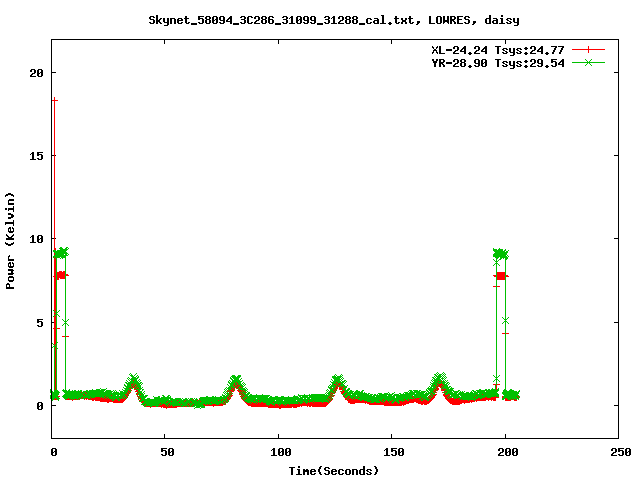Screen dimensions: 640x480
Task: Click the x-axis tick label 200
Action: click(x=505, y=452)
